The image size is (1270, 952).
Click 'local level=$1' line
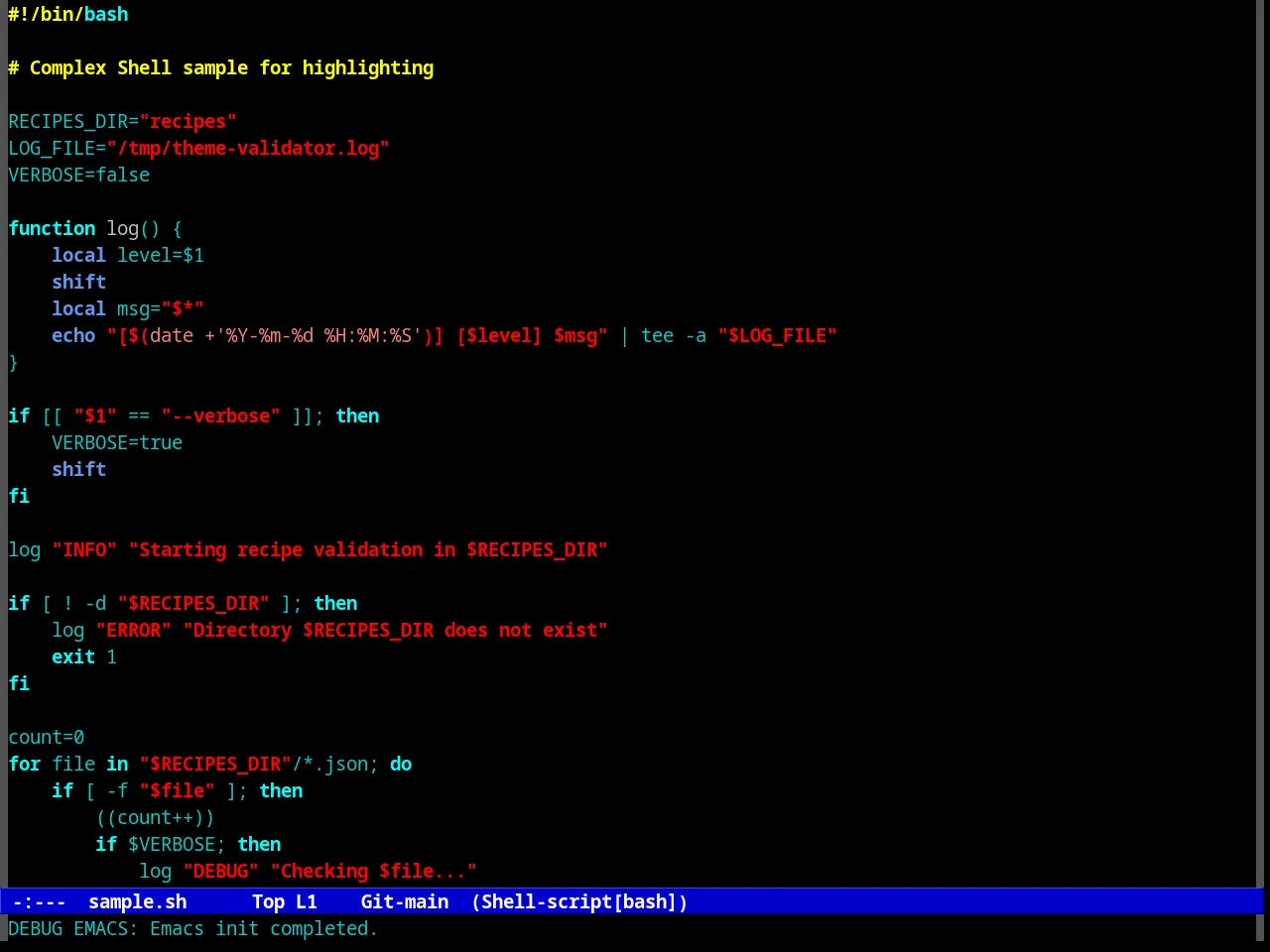click(x=128, y=255)
